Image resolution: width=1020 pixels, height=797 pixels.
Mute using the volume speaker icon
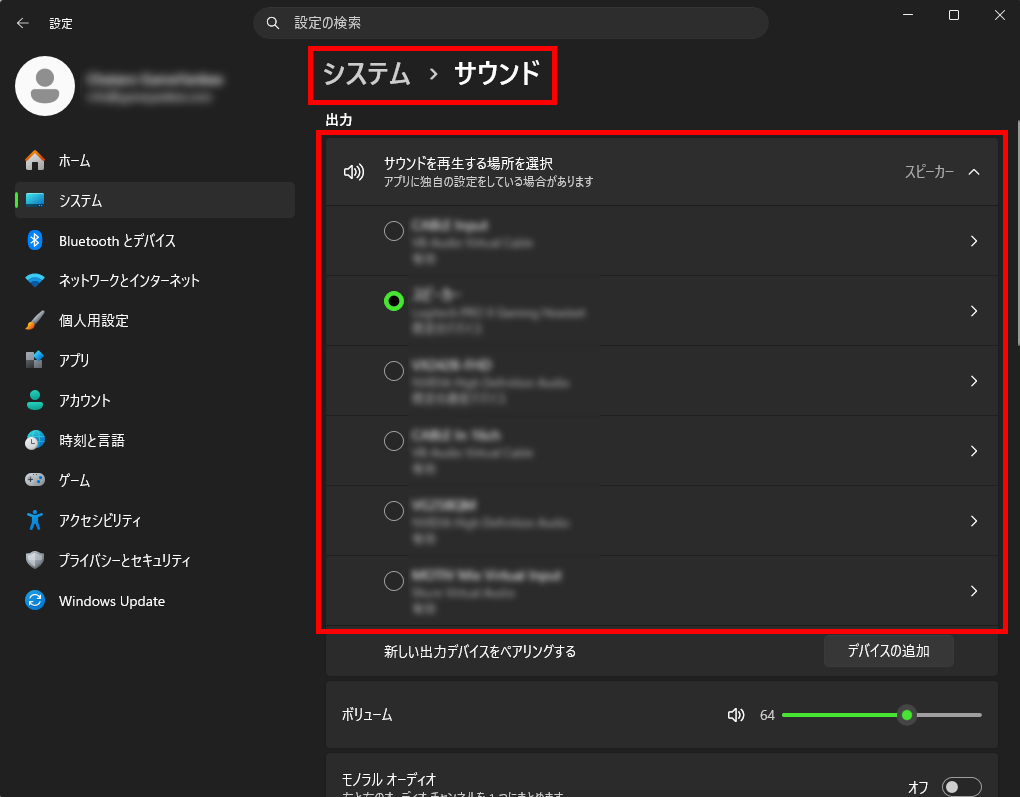736,715
